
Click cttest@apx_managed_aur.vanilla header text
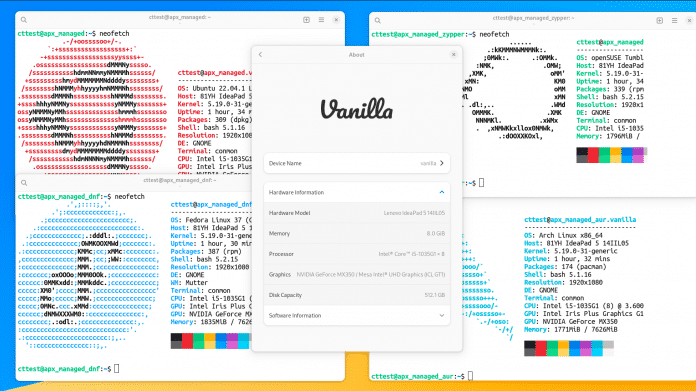click(x=580, y=219)
